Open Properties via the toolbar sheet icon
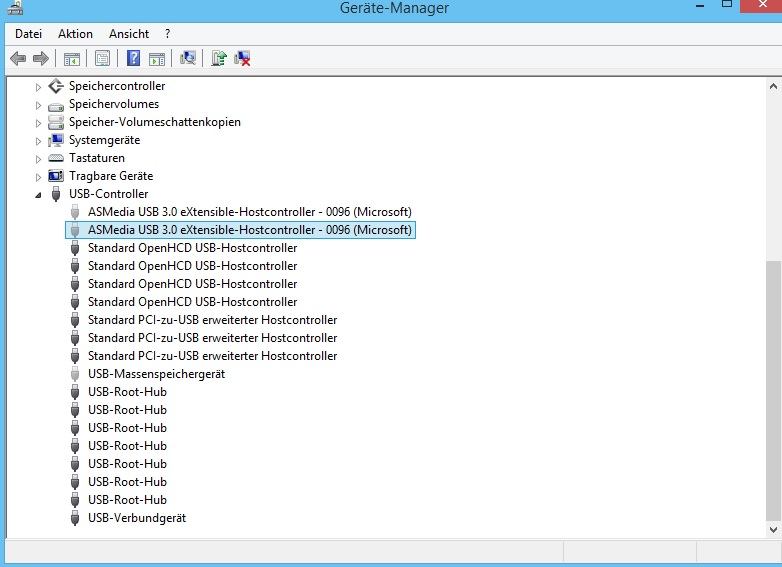Viewport: 782px width, 567px height. pos(102,59)
